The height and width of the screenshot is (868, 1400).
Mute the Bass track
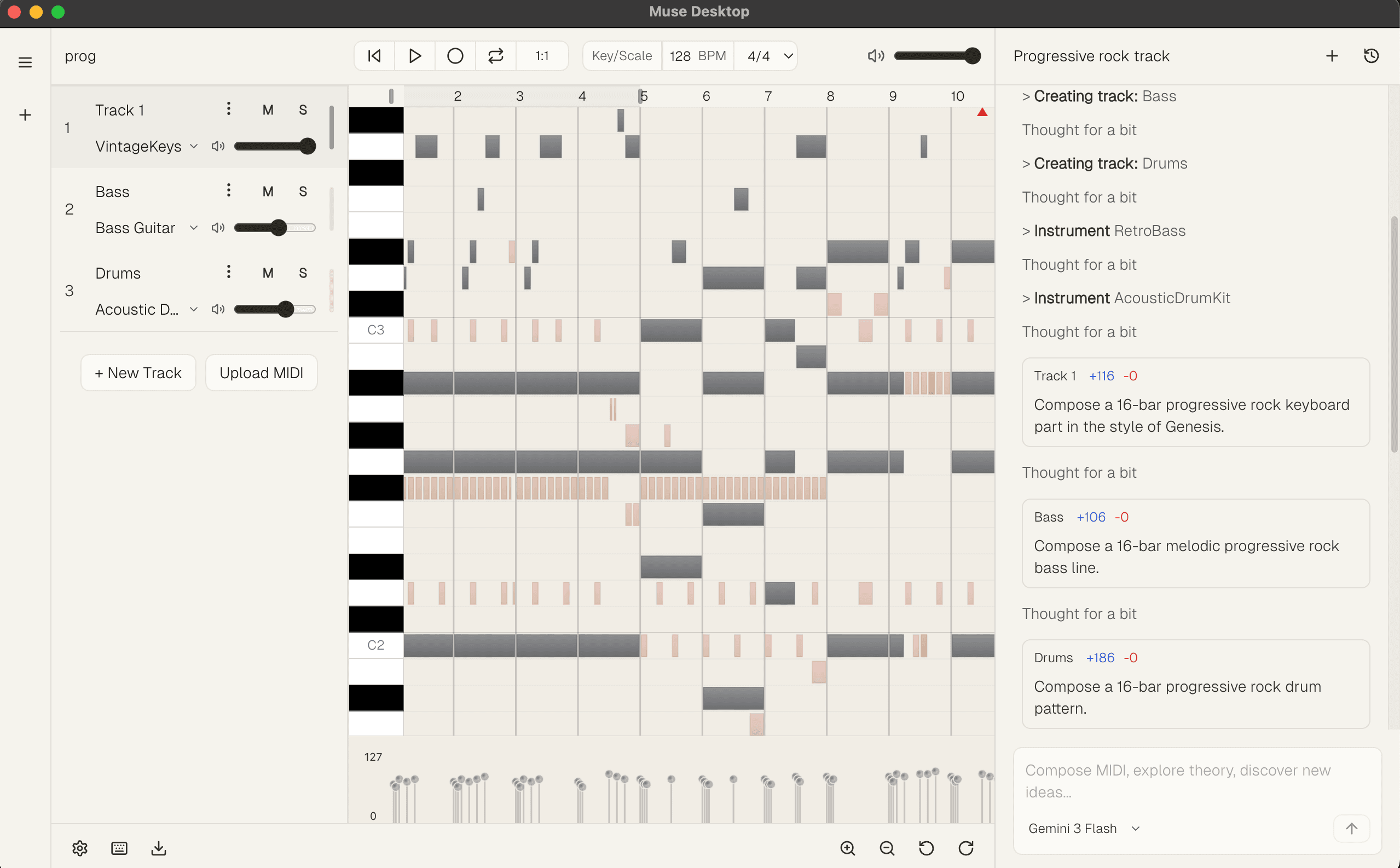coord(268,191)
